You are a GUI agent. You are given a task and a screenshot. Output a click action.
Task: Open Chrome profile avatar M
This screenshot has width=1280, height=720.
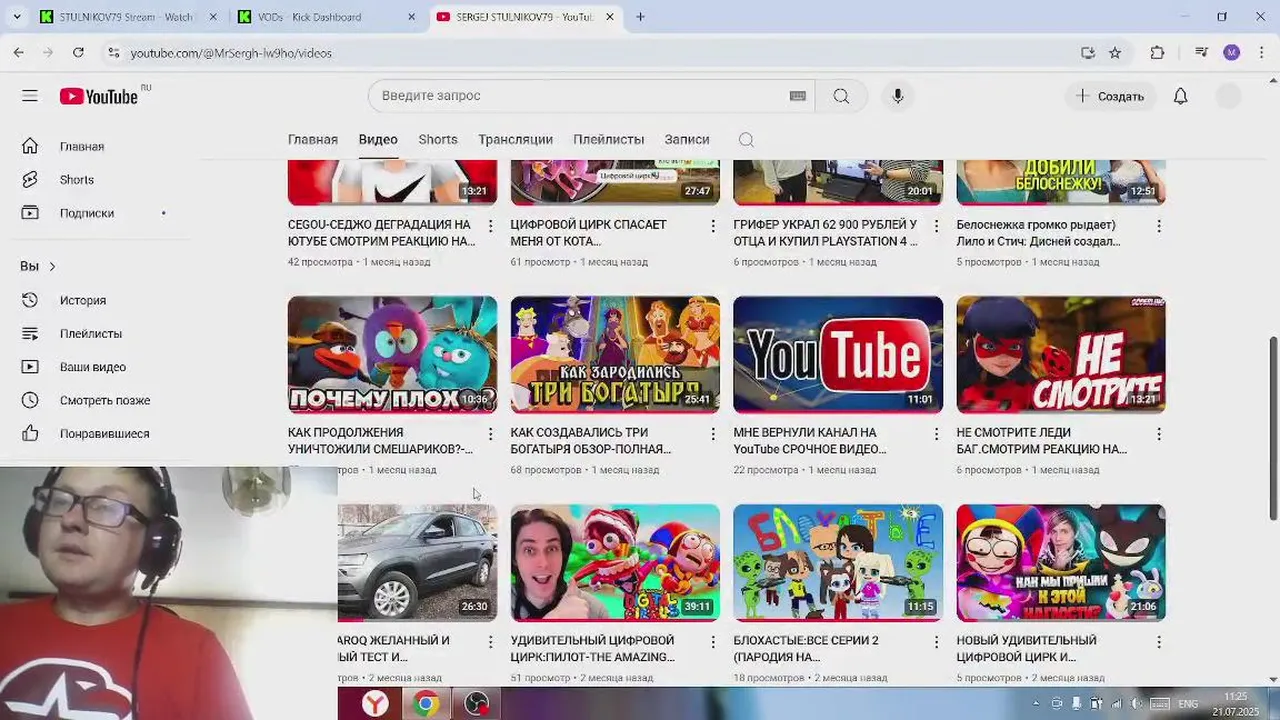pos(1231,53)
